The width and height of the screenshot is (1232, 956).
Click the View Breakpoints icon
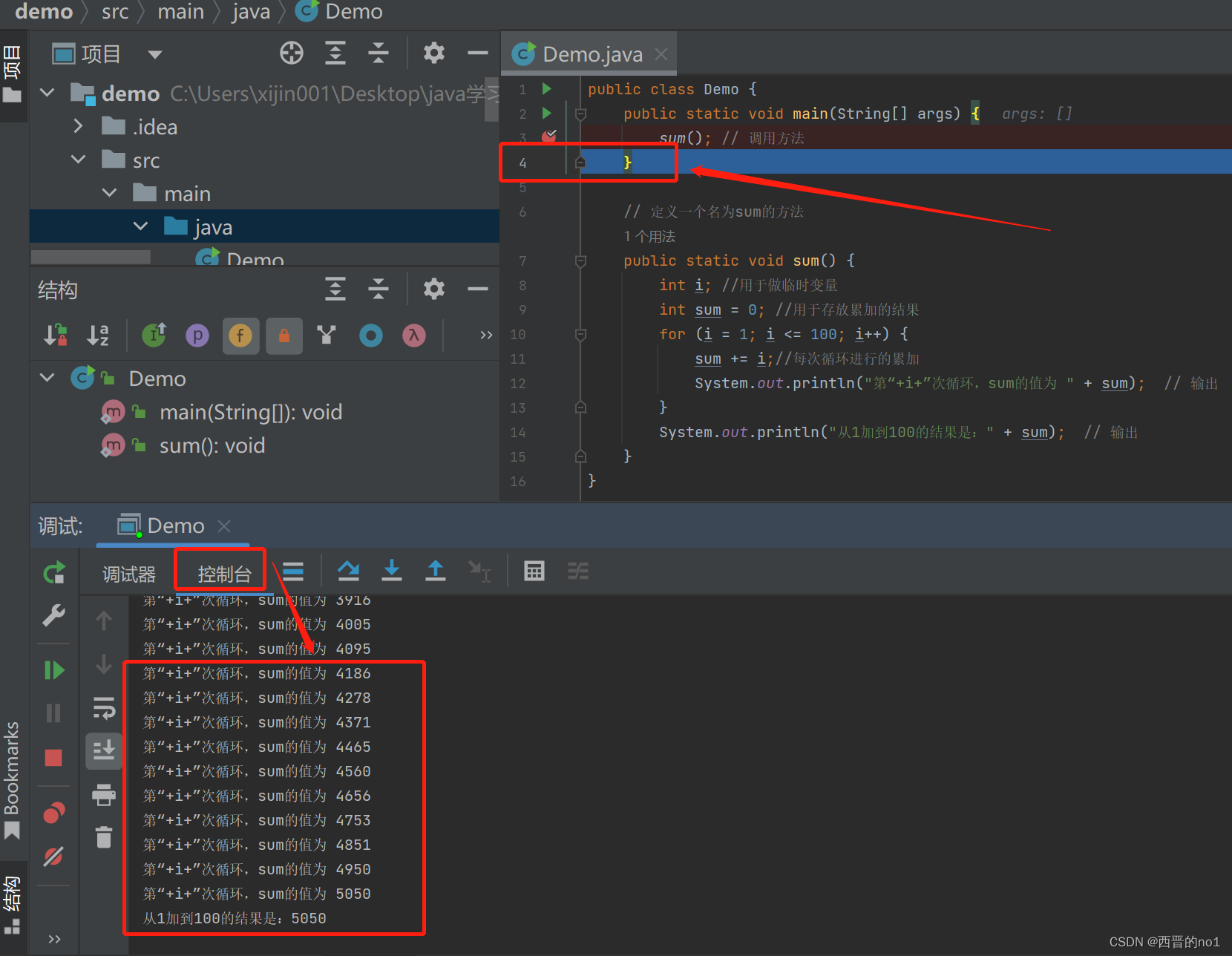click(53, 813)
